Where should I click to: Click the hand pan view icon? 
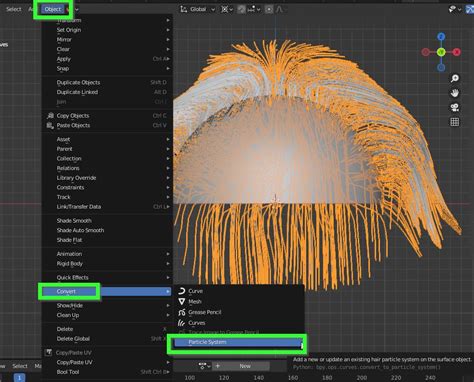tap(455, 93)
